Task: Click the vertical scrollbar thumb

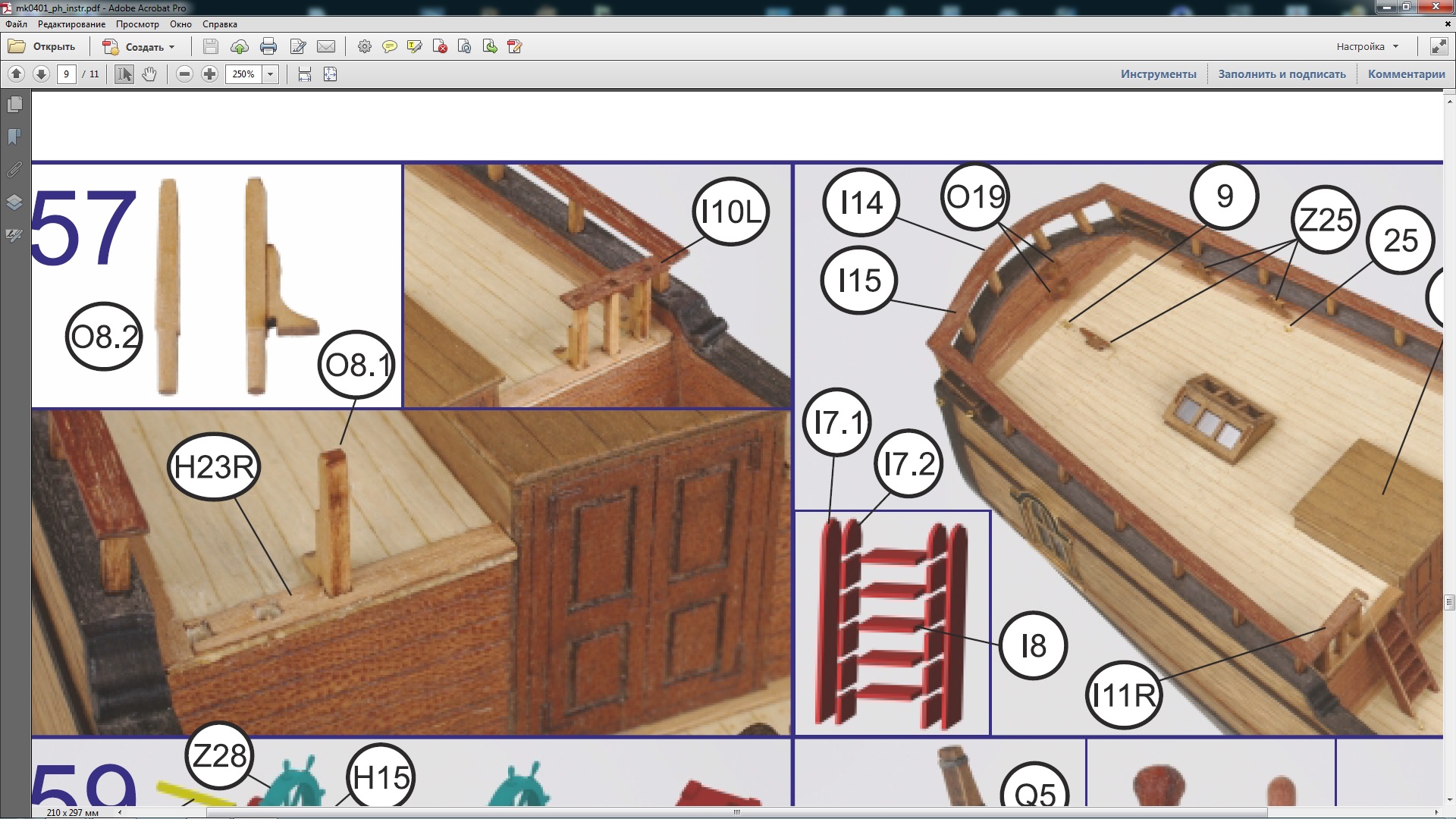Action: point(1449,603)
